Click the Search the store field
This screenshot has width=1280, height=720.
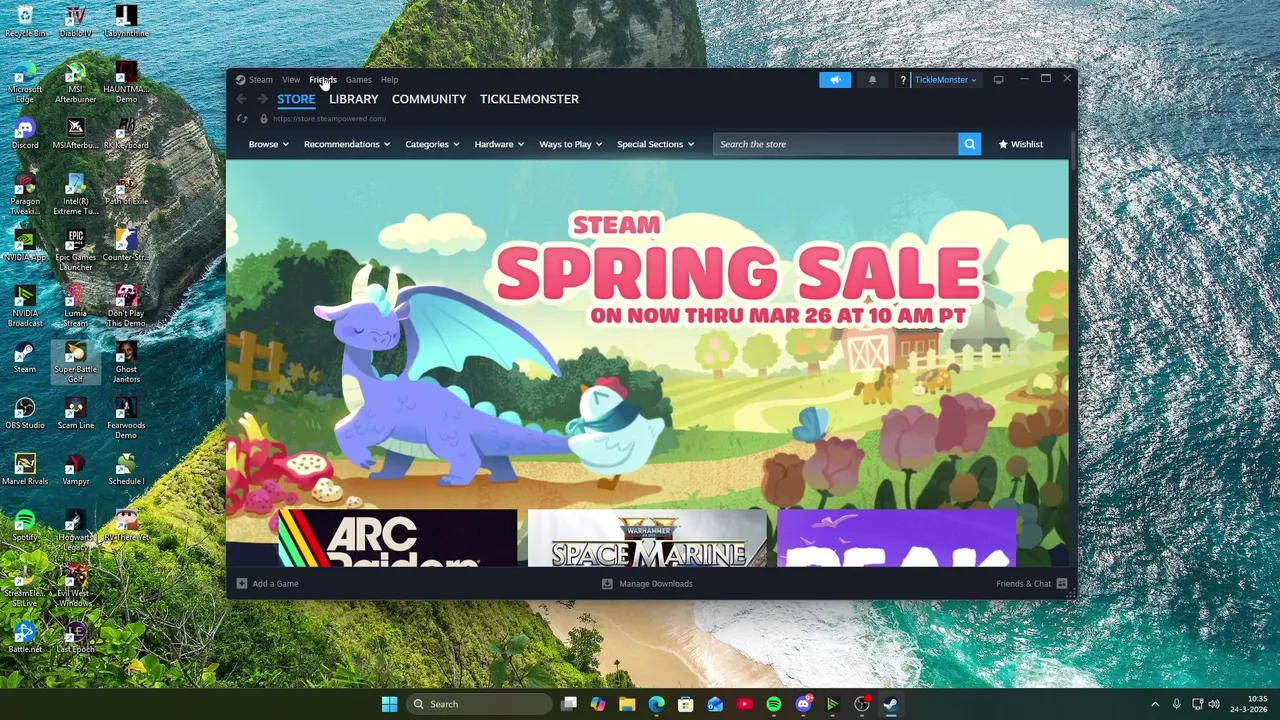pos(835,144)
